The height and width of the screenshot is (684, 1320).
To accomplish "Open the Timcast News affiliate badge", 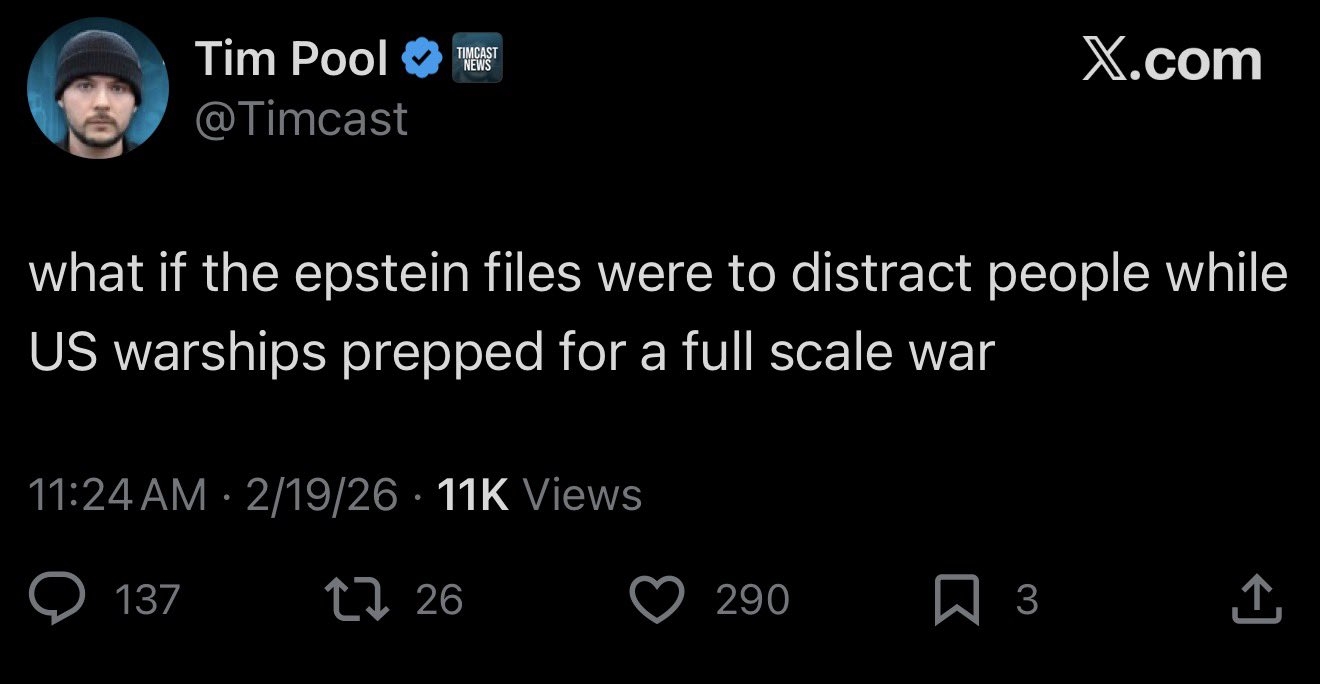I will click(477, 60).
